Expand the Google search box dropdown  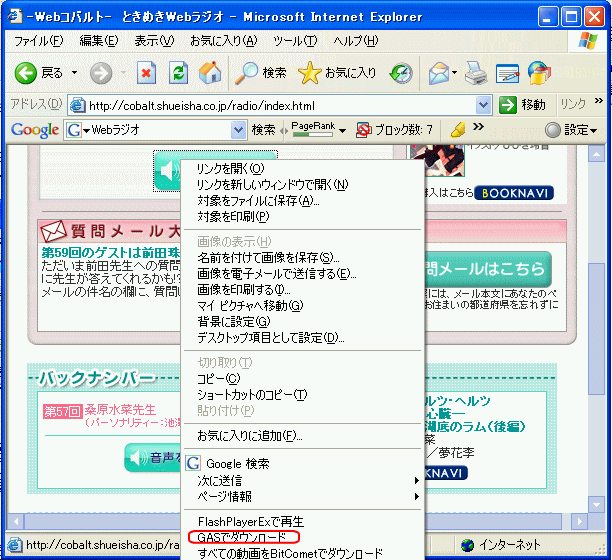[x=238, y=130]
